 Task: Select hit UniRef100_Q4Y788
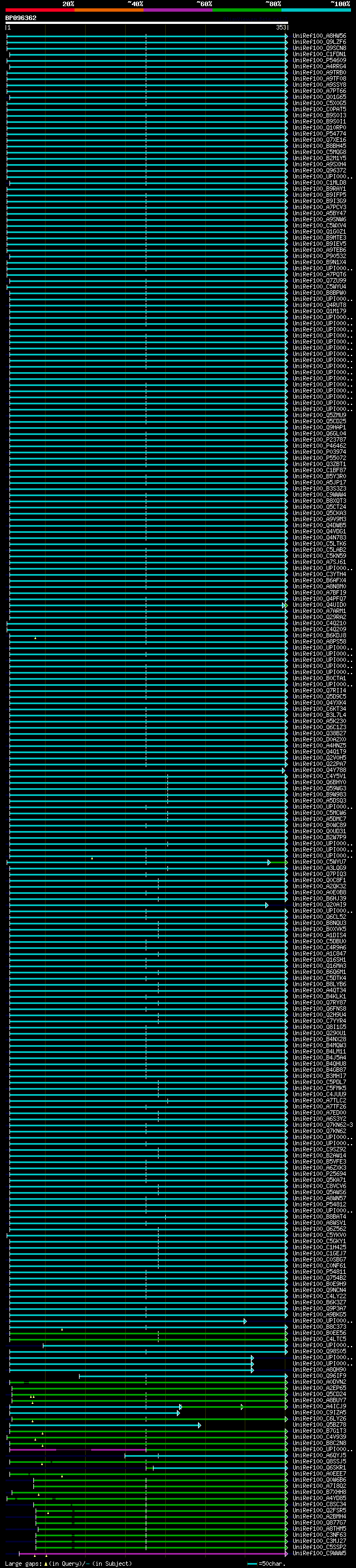tap(319, 770)
